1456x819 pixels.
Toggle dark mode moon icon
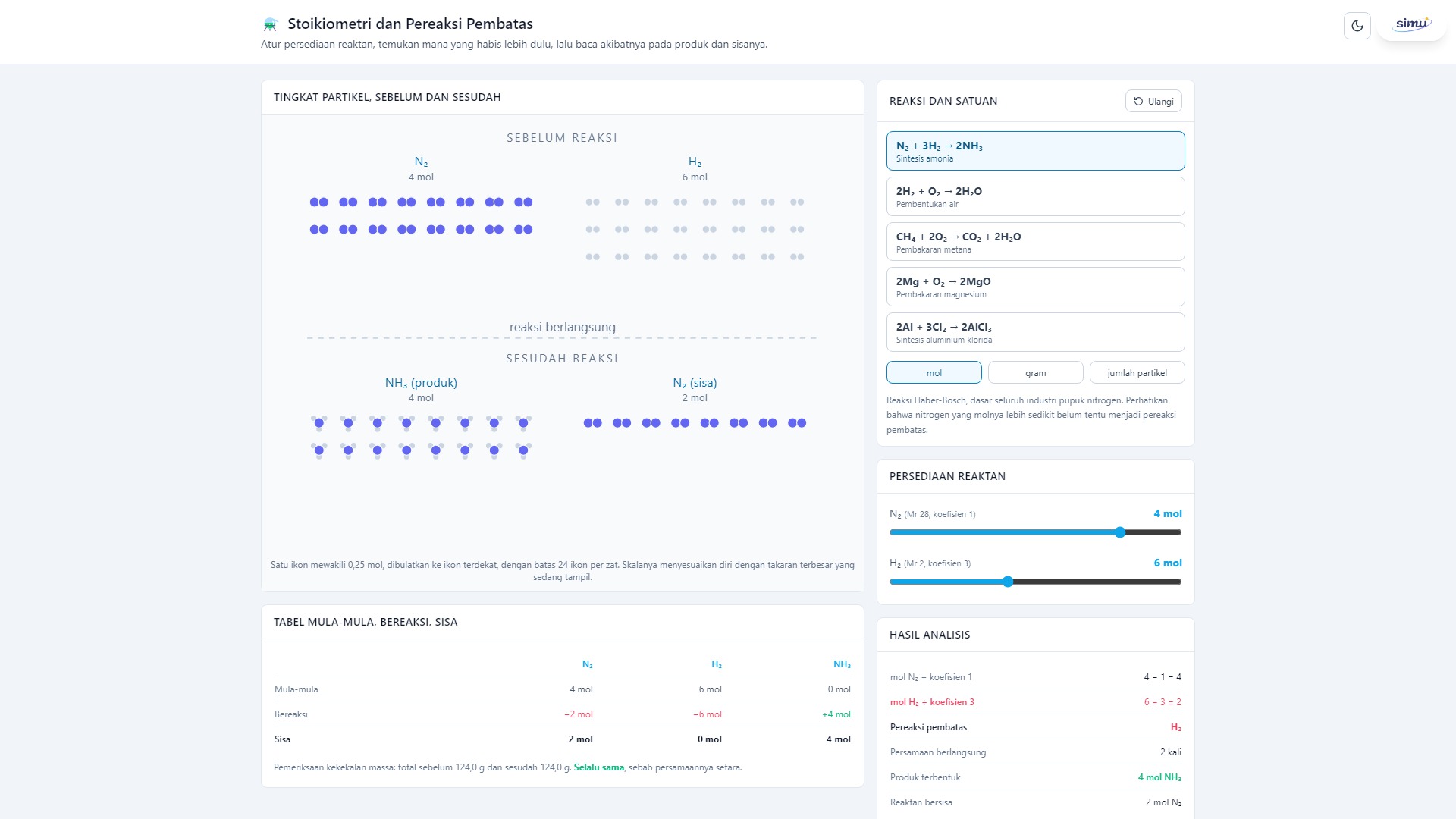(x=1357, y=26)
